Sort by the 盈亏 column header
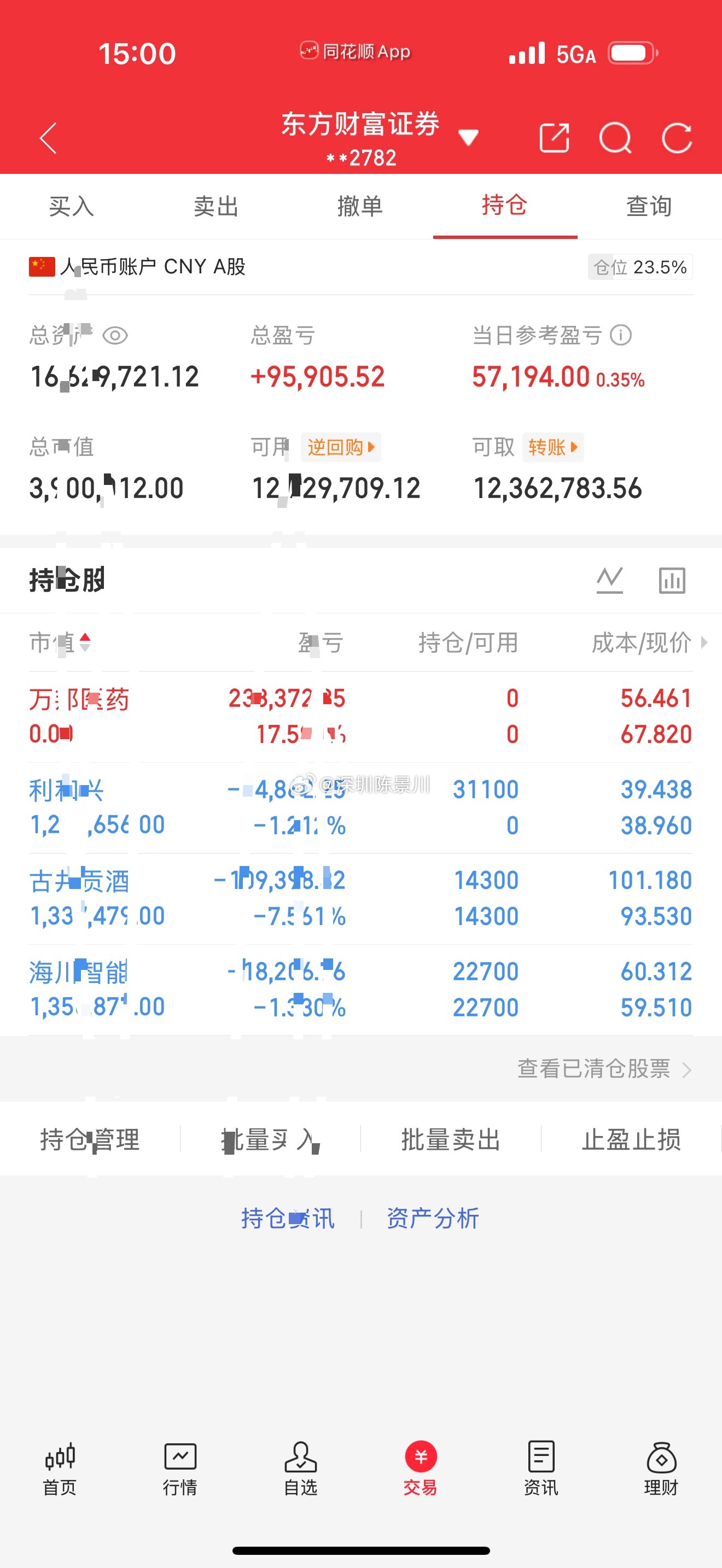This screenshot has height=1568, width=722. pos(321,642)
